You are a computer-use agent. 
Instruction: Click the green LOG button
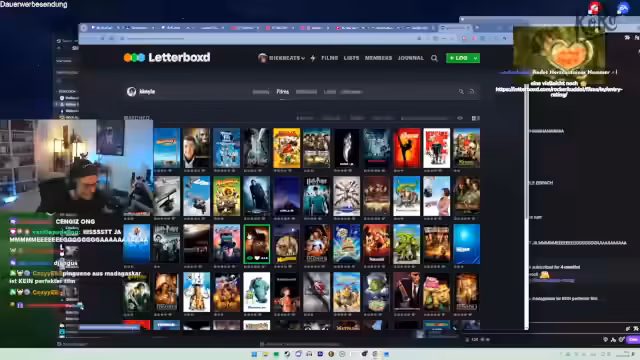(x=459, y=58)
